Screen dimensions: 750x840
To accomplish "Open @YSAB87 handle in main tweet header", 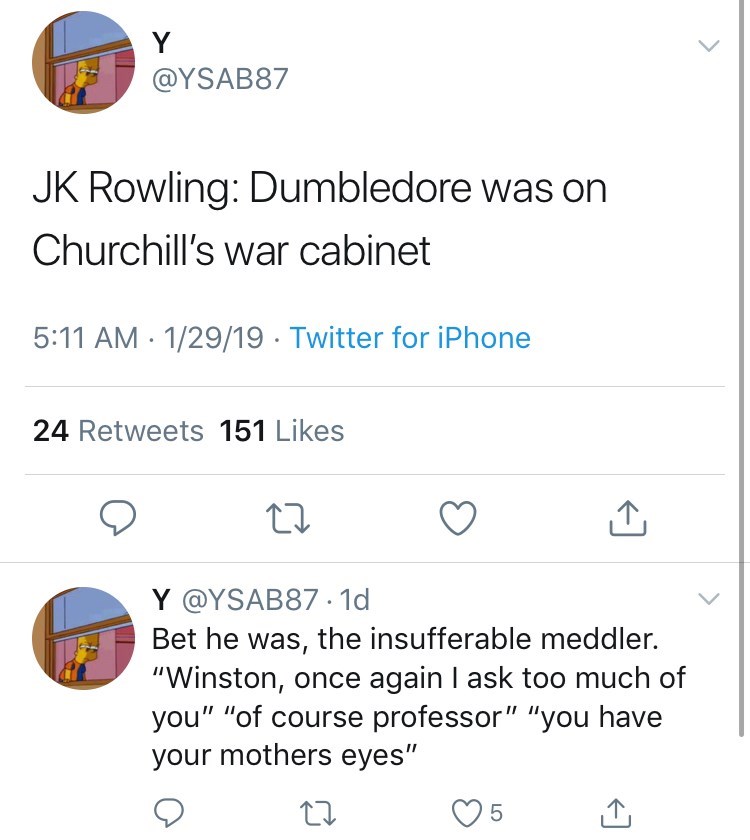I will [x=218, y=78].
